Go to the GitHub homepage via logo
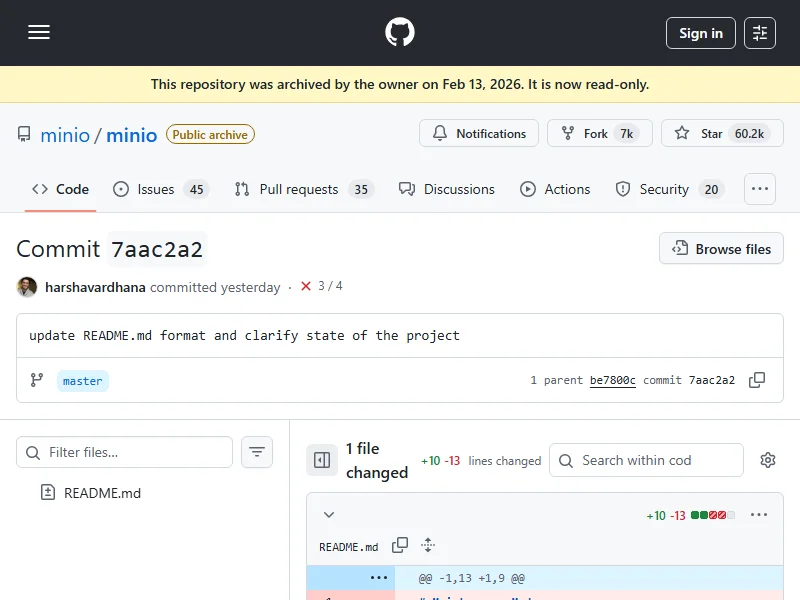800x600 pixels. (400, 33)
